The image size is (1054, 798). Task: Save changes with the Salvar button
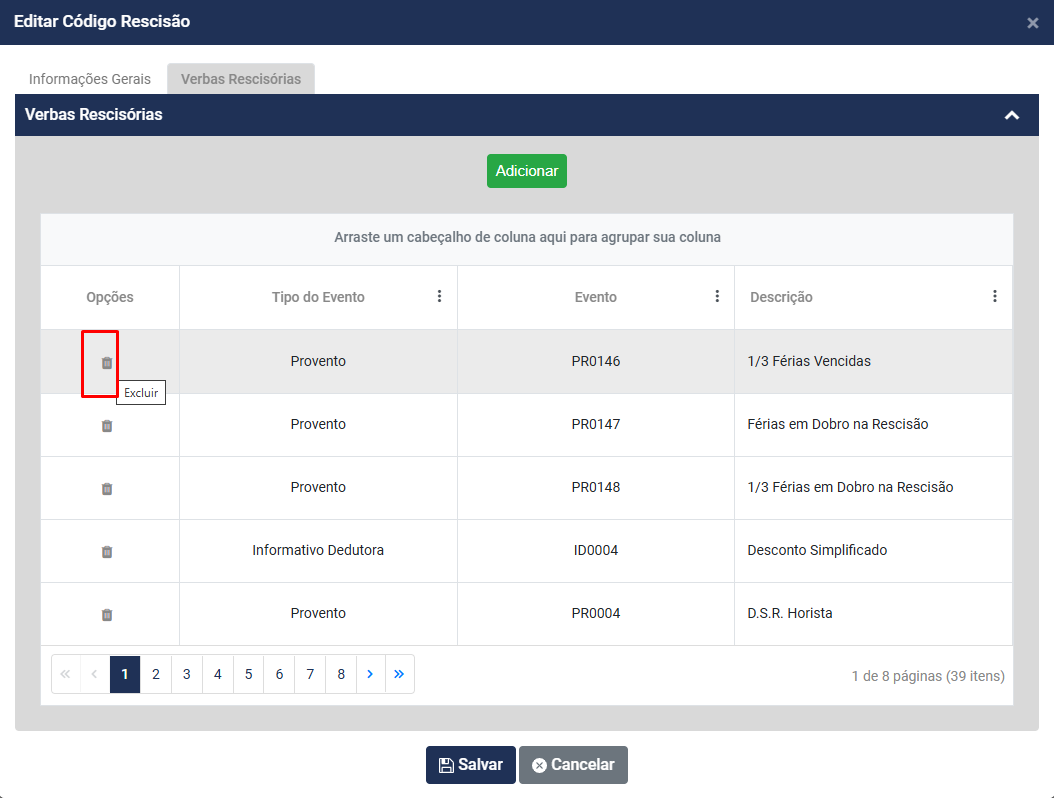coord(471,765)
